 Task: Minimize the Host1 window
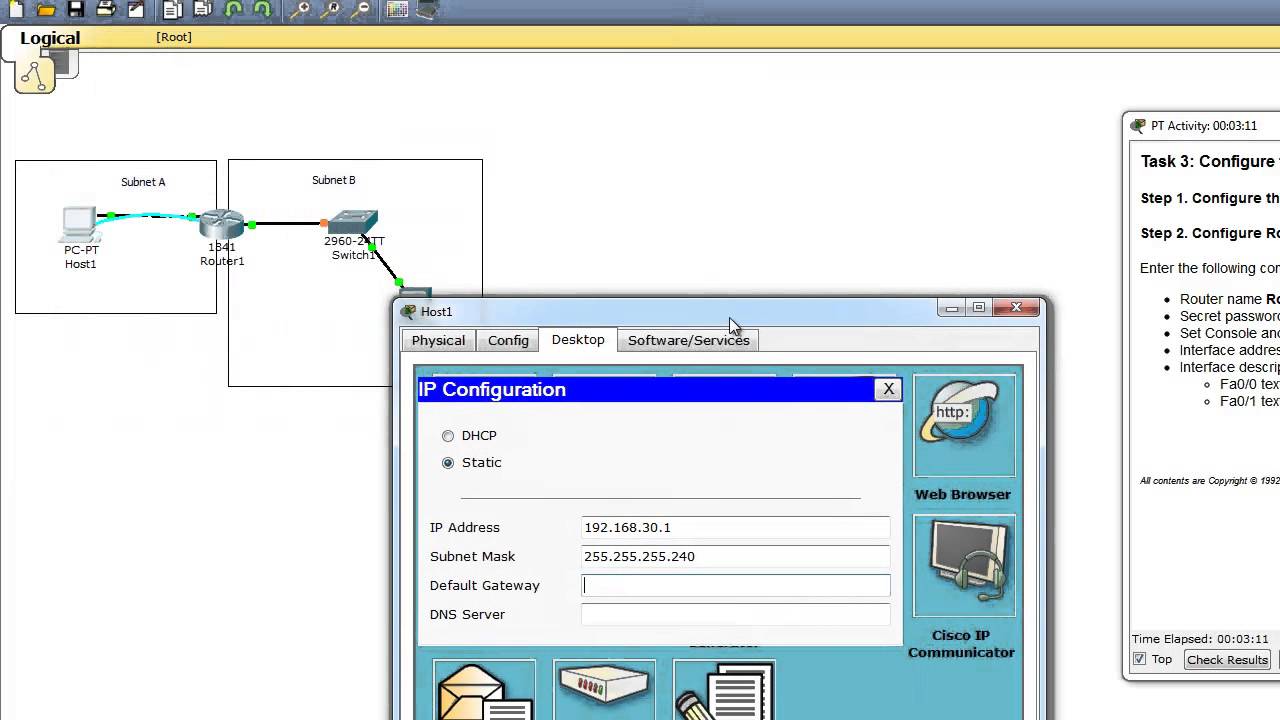click(951, 308)
